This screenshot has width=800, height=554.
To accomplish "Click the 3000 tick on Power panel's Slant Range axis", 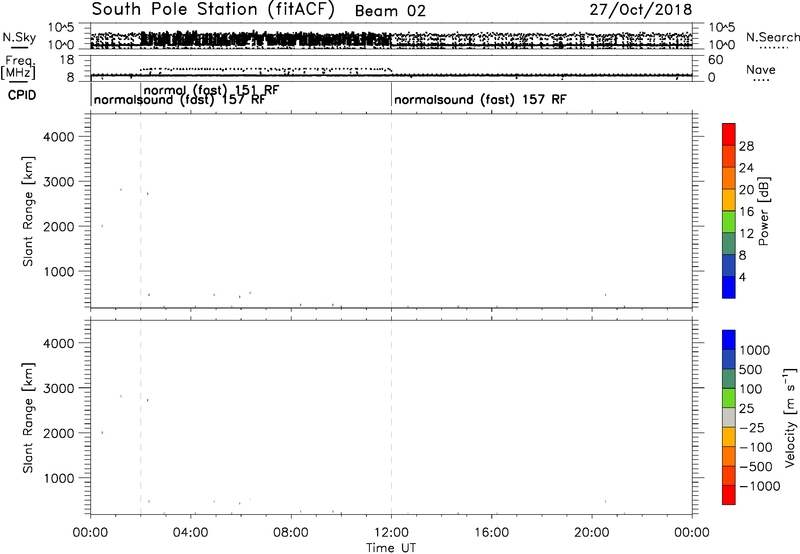I will 59,182.
